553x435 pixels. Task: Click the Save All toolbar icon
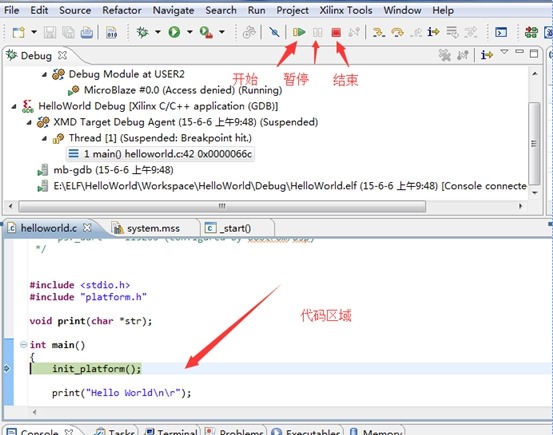pyautogui.click(x=68, y=32)
